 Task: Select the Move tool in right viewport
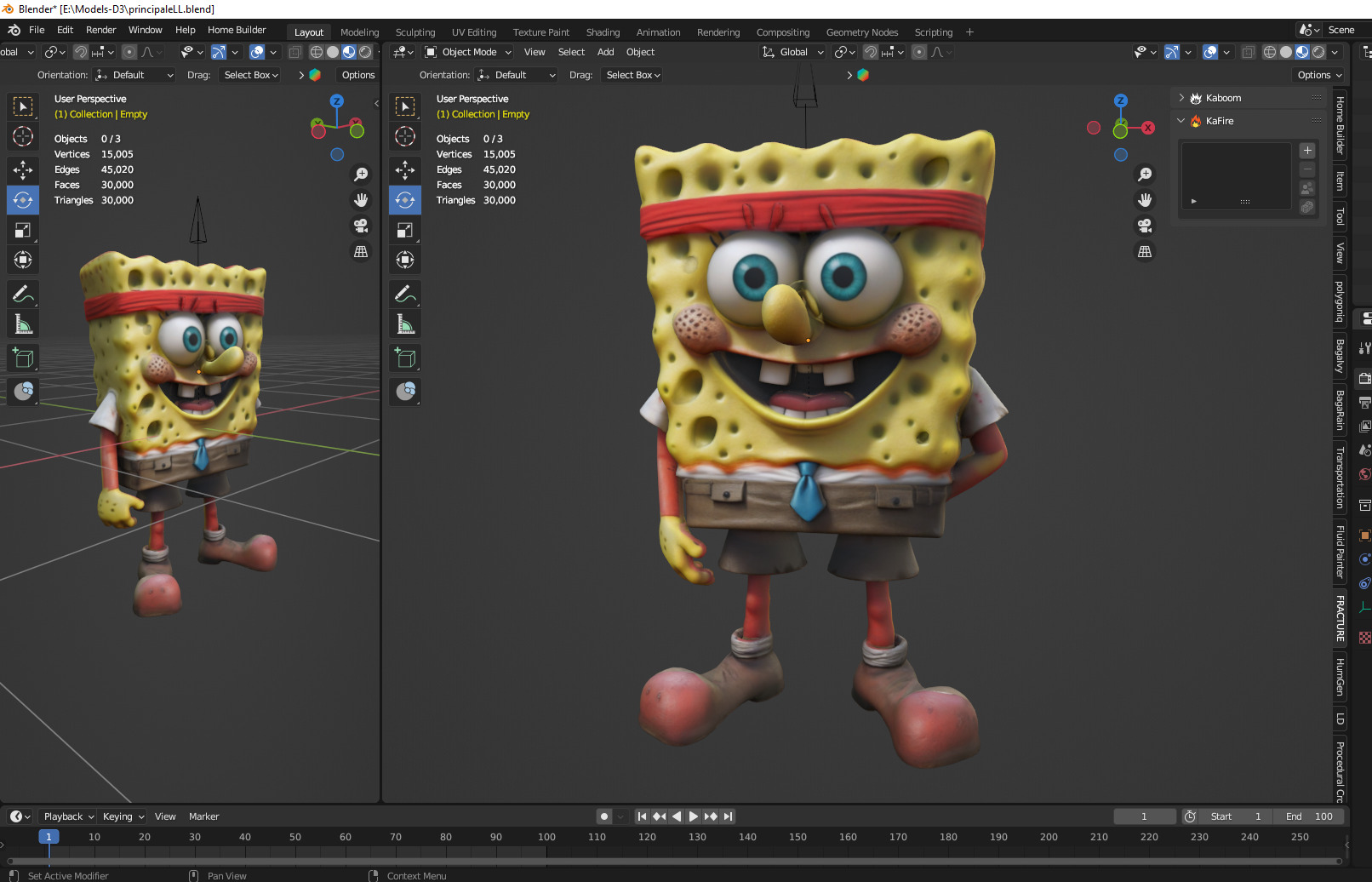click(405, 170)
